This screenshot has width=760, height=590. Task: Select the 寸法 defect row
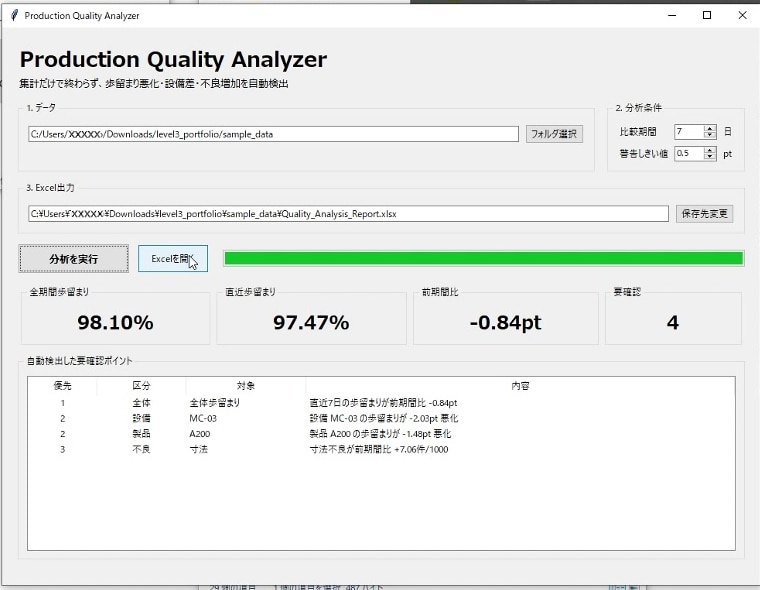(381, 449)
